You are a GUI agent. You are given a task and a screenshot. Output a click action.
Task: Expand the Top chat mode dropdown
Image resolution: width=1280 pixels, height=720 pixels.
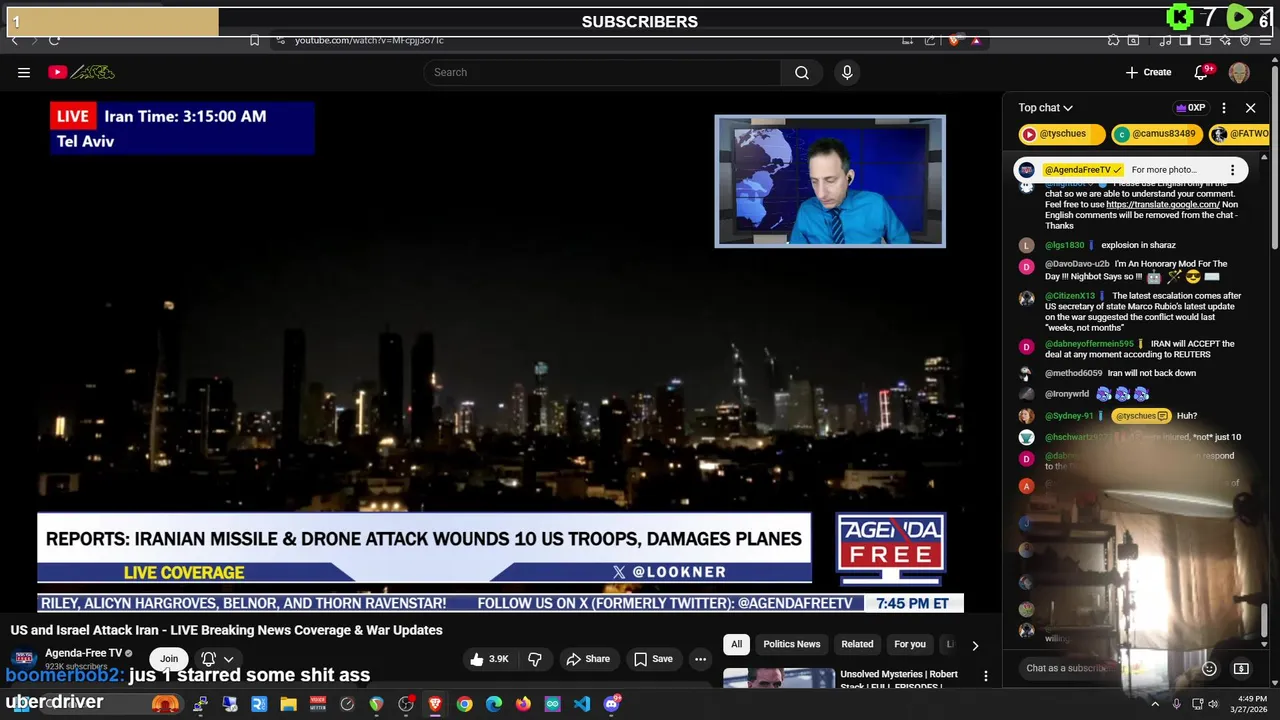(x=1045, y=108)
